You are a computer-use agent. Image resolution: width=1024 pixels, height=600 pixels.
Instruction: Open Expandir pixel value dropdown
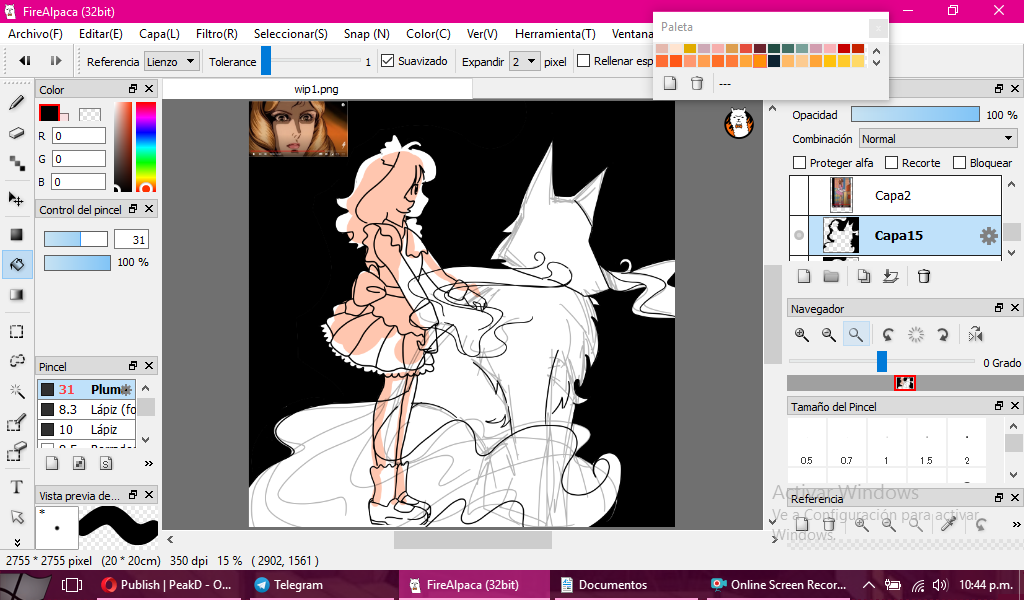(x=524, y=61)
